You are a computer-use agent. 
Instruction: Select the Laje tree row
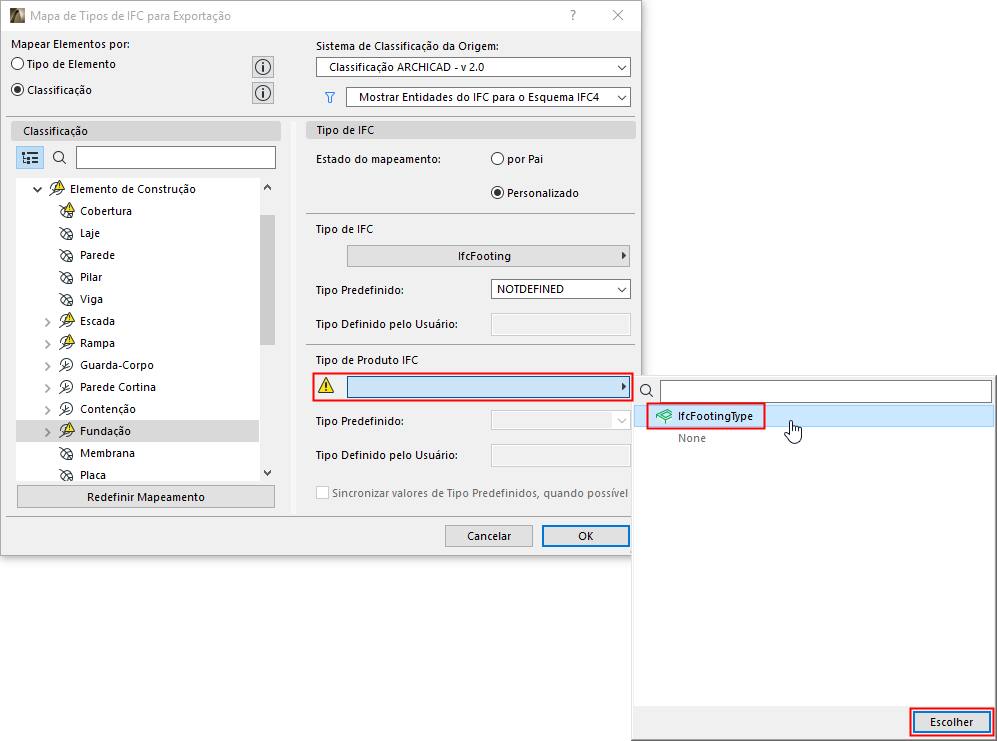click(137, 233)
